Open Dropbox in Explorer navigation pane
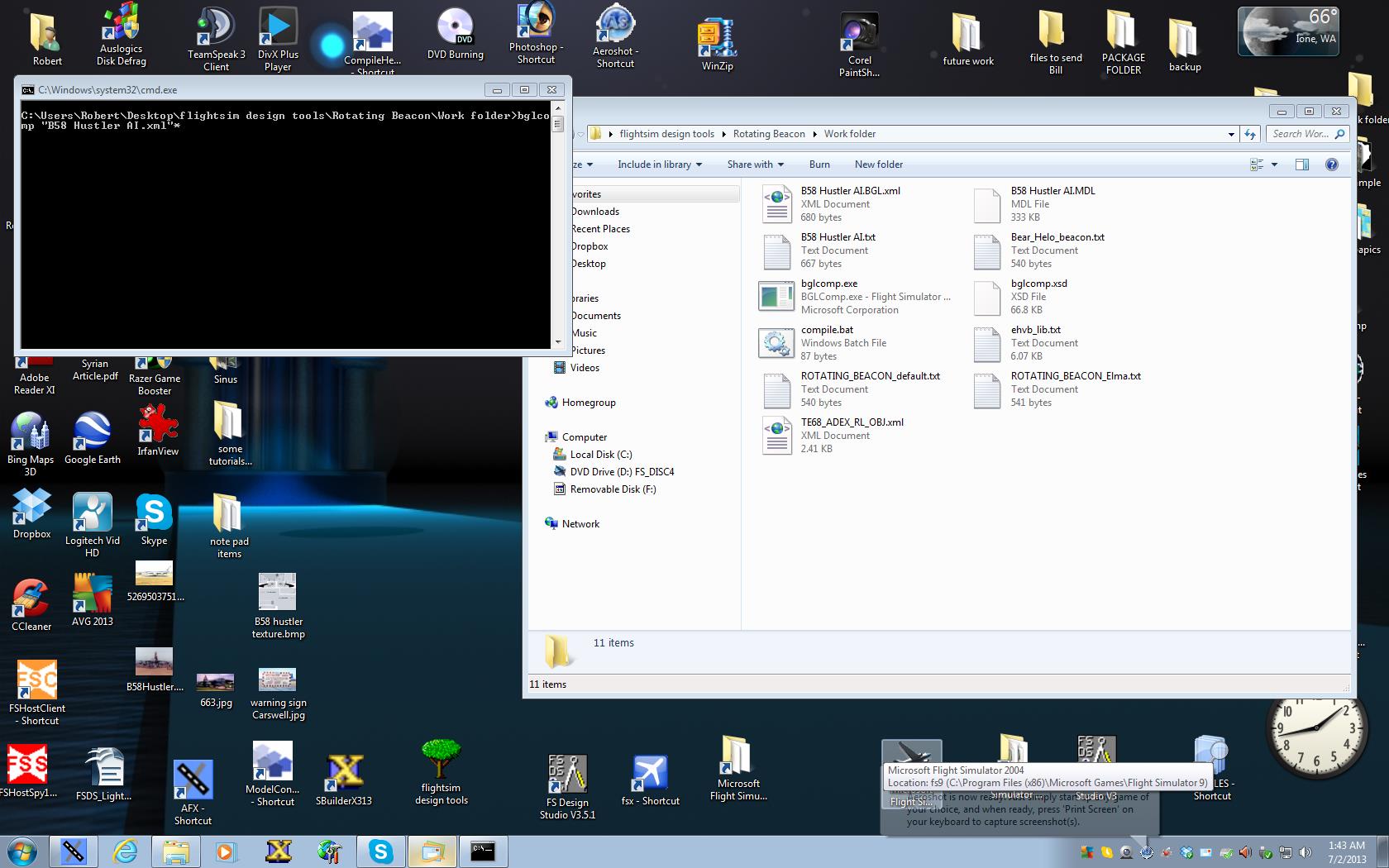This screenshot has height=868, width=1389. tap(589, 246)
